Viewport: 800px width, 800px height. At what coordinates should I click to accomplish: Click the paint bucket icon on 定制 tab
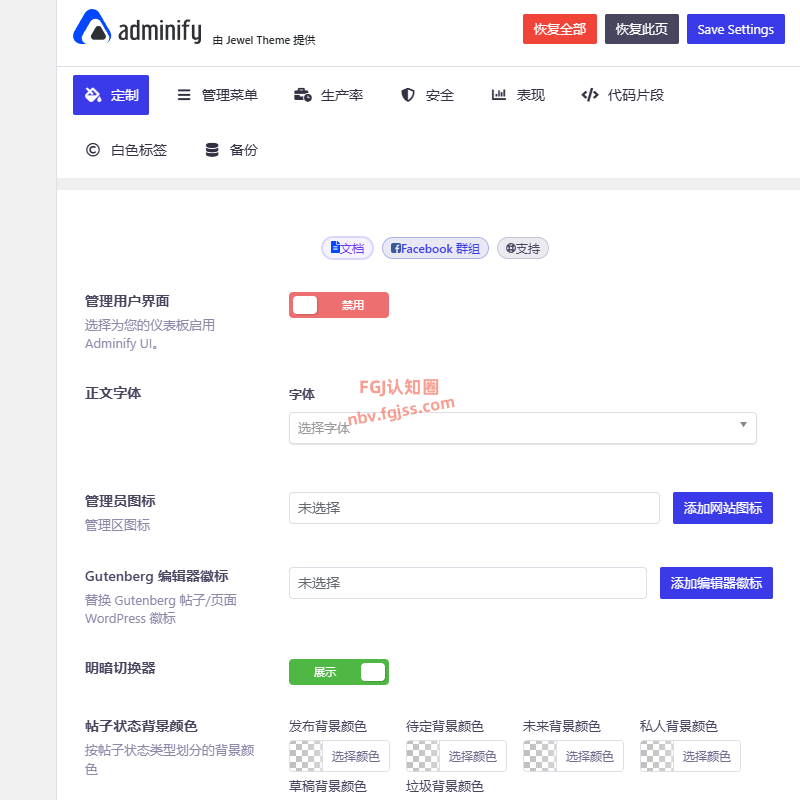93,95
